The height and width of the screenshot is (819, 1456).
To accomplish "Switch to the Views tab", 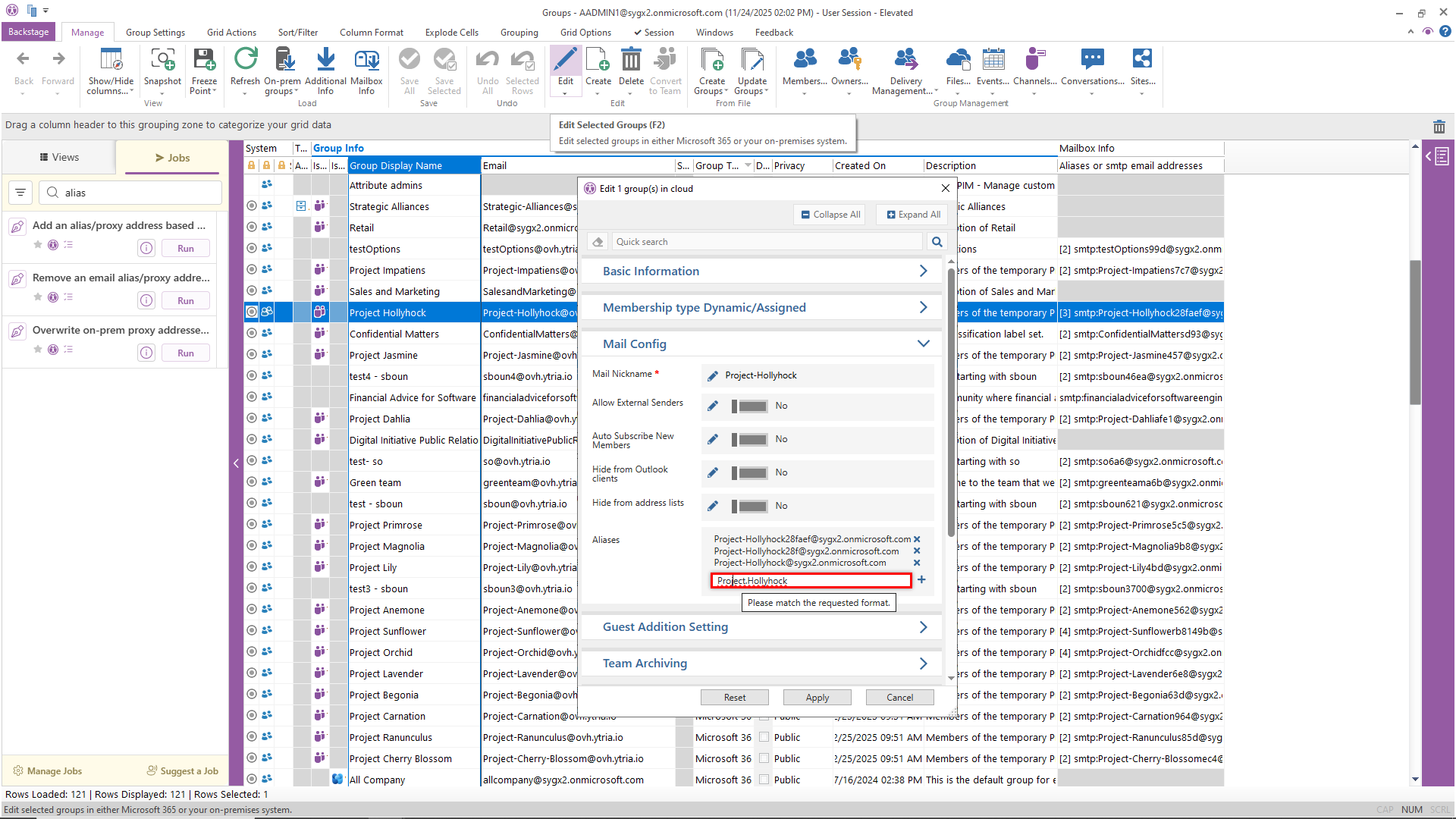I will coord(59,158).
